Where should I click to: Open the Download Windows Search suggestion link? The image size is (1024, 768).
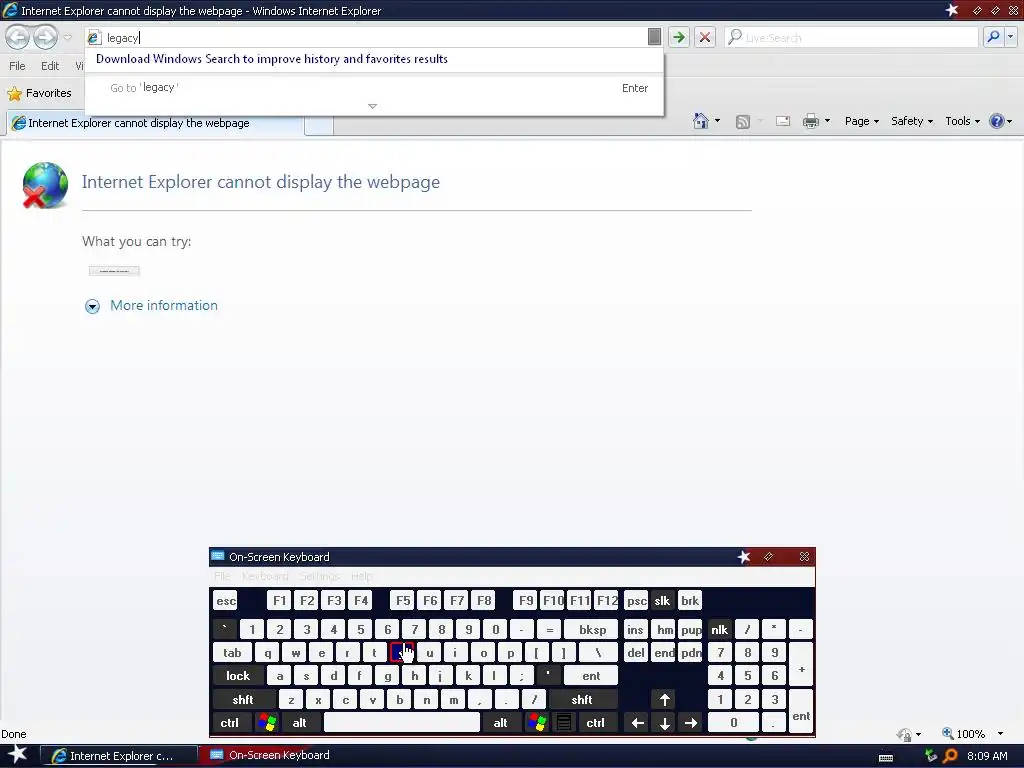(272, 59)
